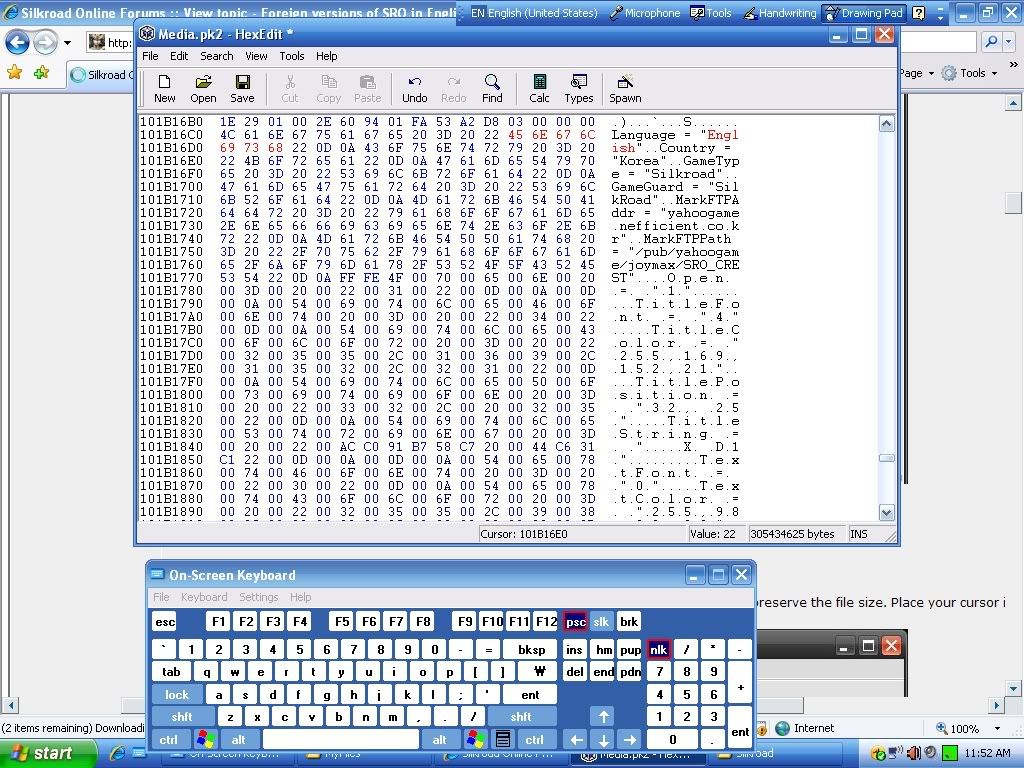Open HexEdit File menu
The image size is (1024, 768).
(150, 56)
